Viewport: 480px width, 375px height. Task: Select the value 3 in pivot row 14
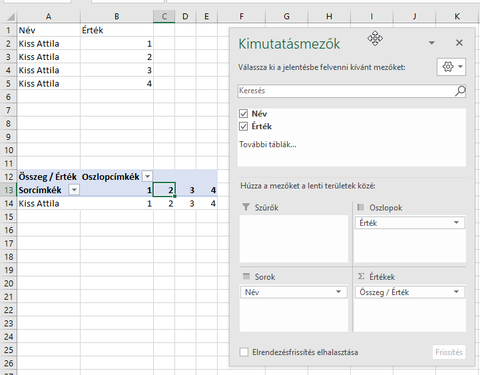(185, 203)
